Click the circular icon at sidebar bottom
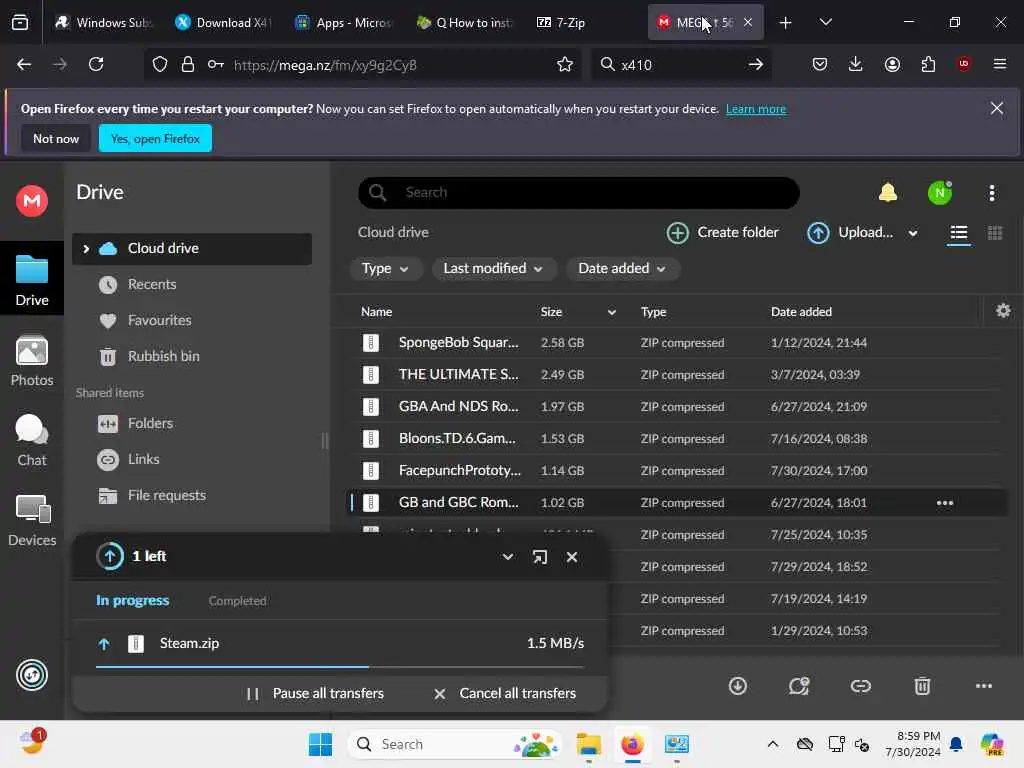 point(31,675)
